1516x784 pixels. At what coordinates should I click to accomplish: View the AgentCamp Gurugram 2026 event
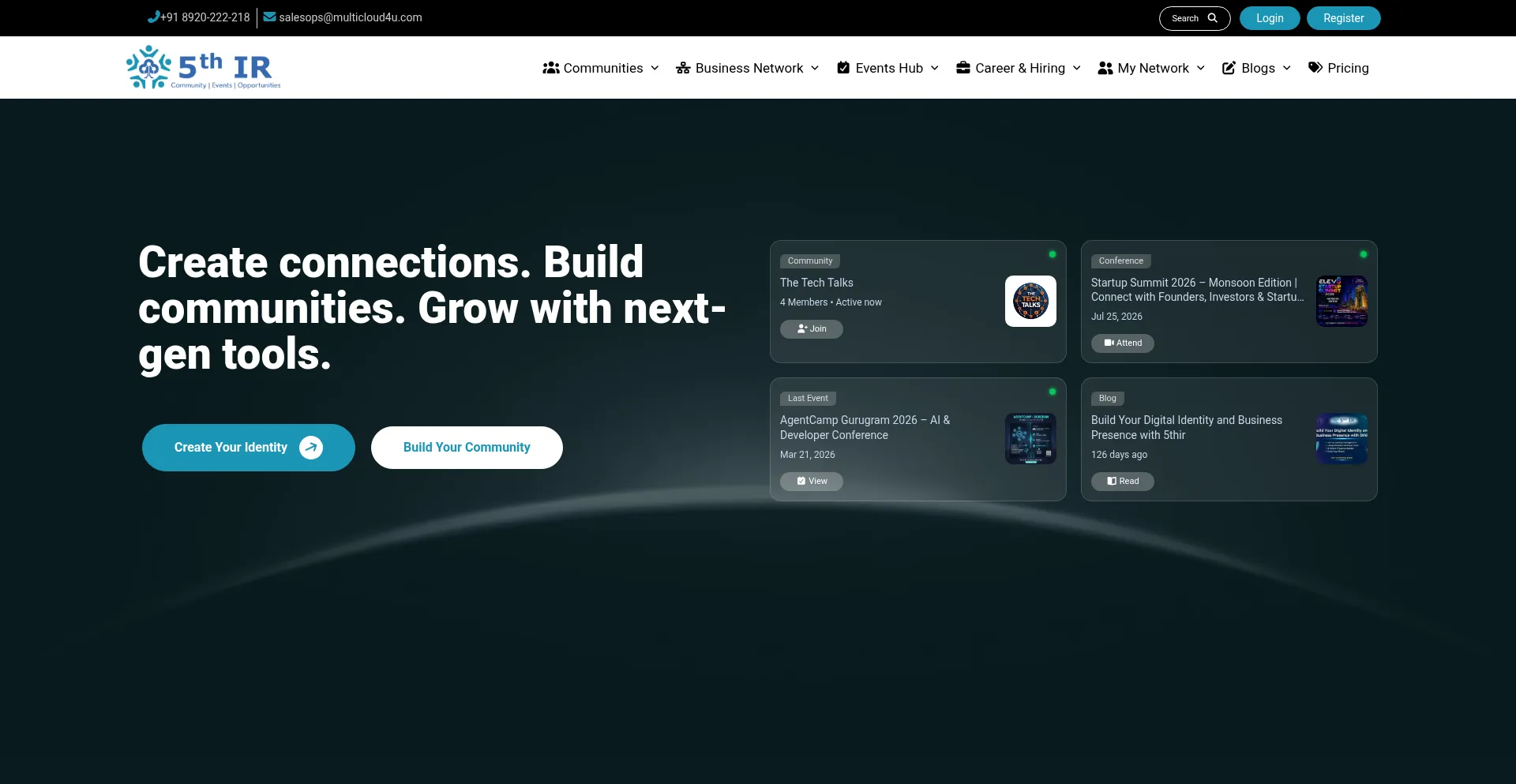(812, 481)
